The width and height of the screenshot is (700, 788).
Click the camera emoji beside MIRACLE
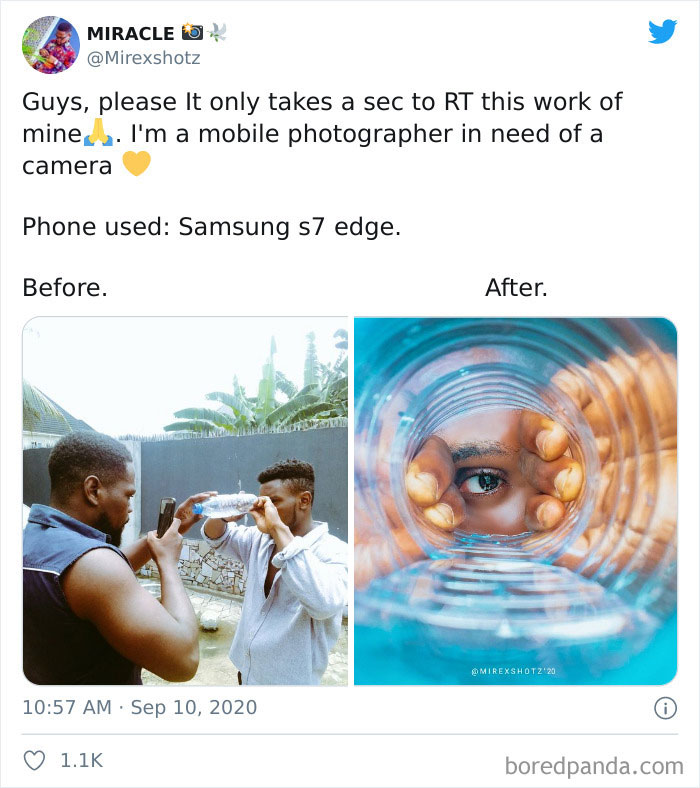[192, 33]
